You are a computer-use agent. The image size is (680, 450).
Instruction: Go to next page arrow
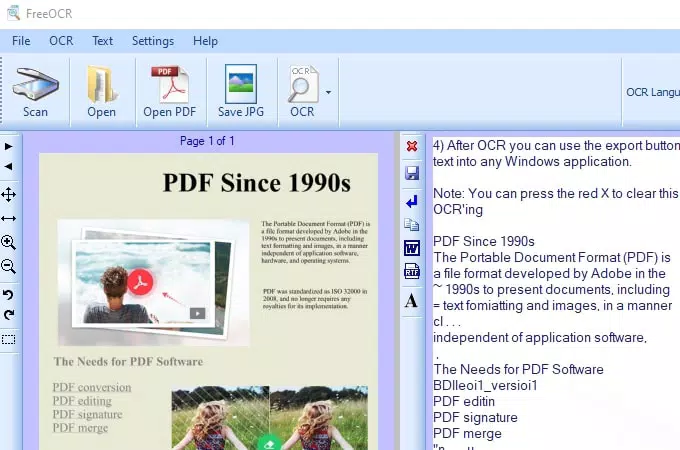point(8,147)
